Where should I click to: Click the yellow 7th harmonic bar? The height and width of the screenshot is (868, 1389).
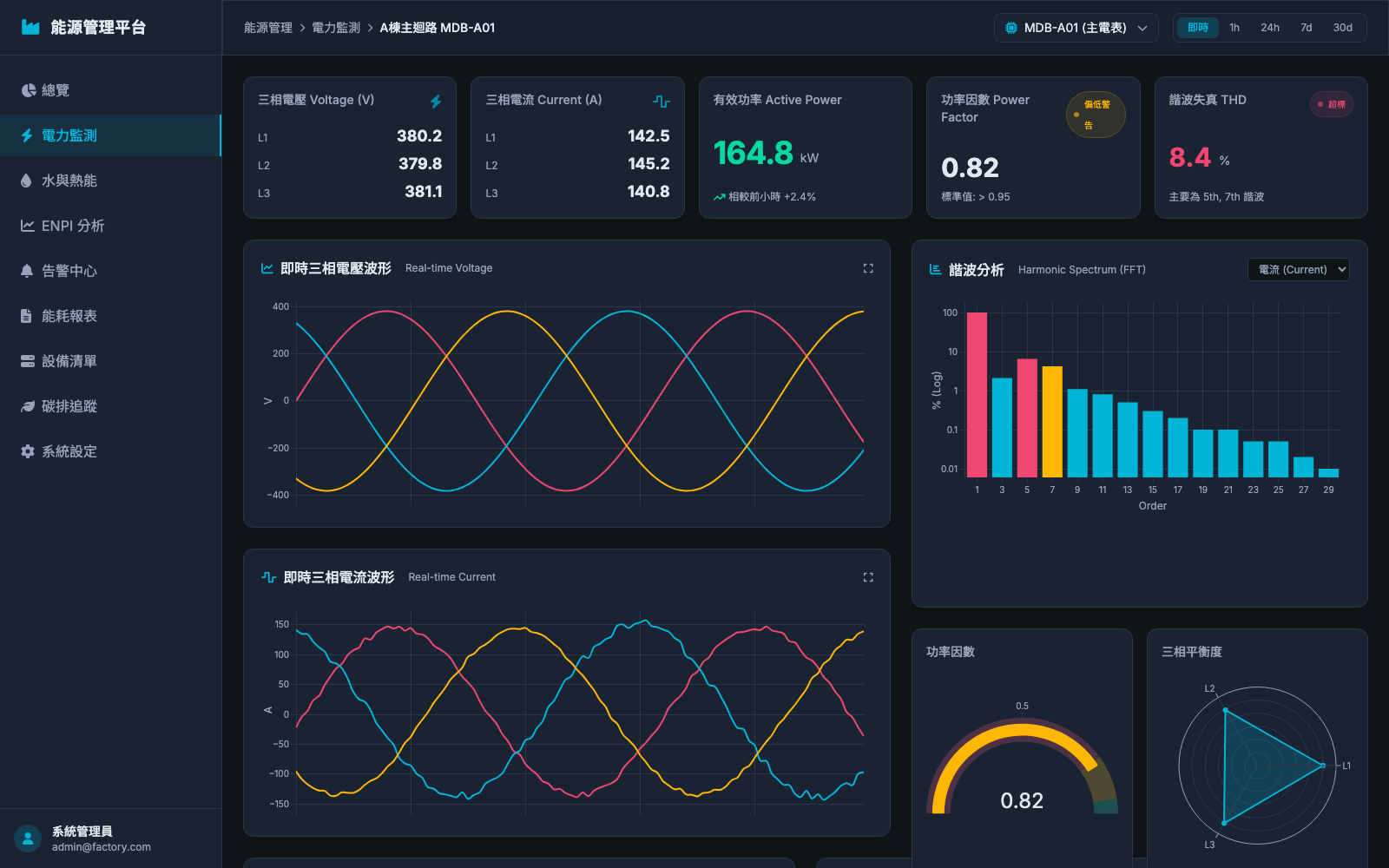point(1052,422)
